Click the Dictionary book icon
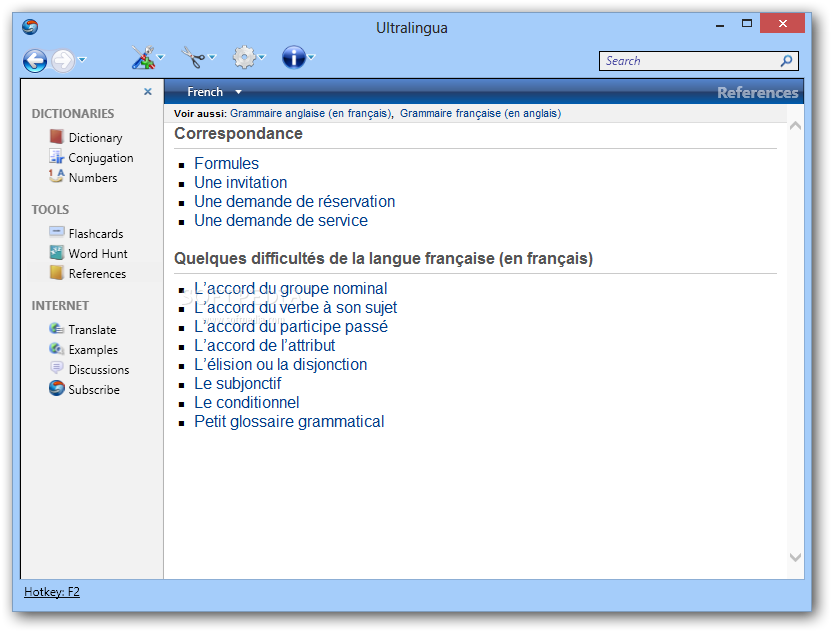This screenshot has height=632, width=832. pyautogui.click(x=56, y=137)
